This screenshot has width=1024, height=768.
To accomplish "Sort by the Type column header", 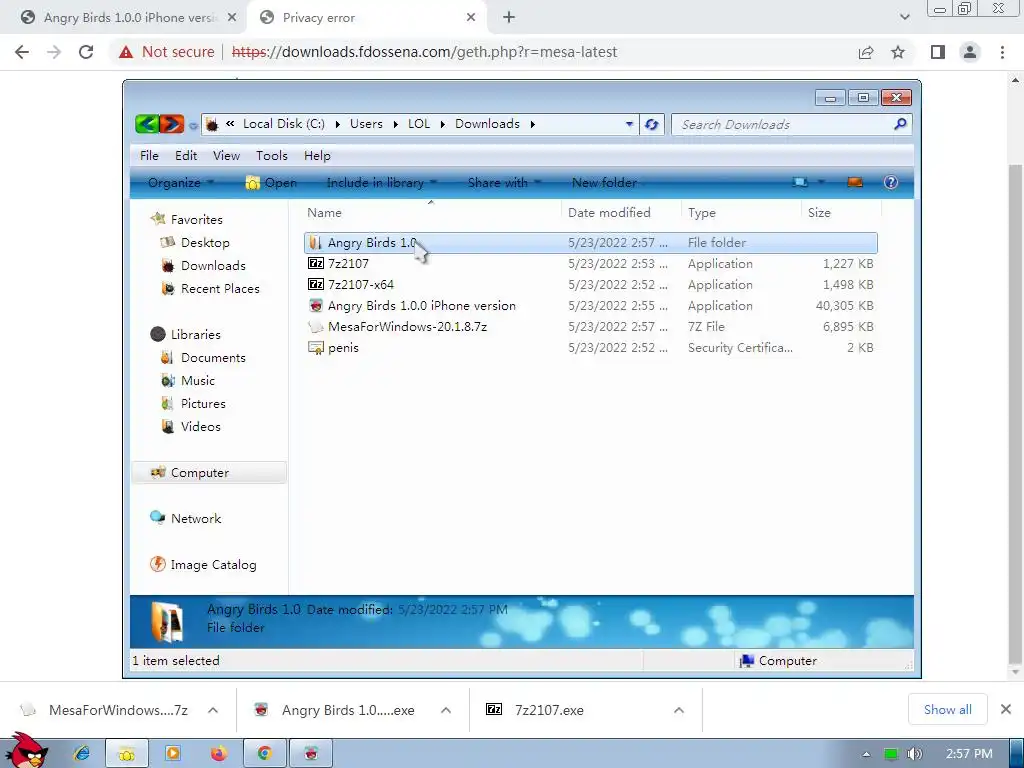I will (741, 212).
